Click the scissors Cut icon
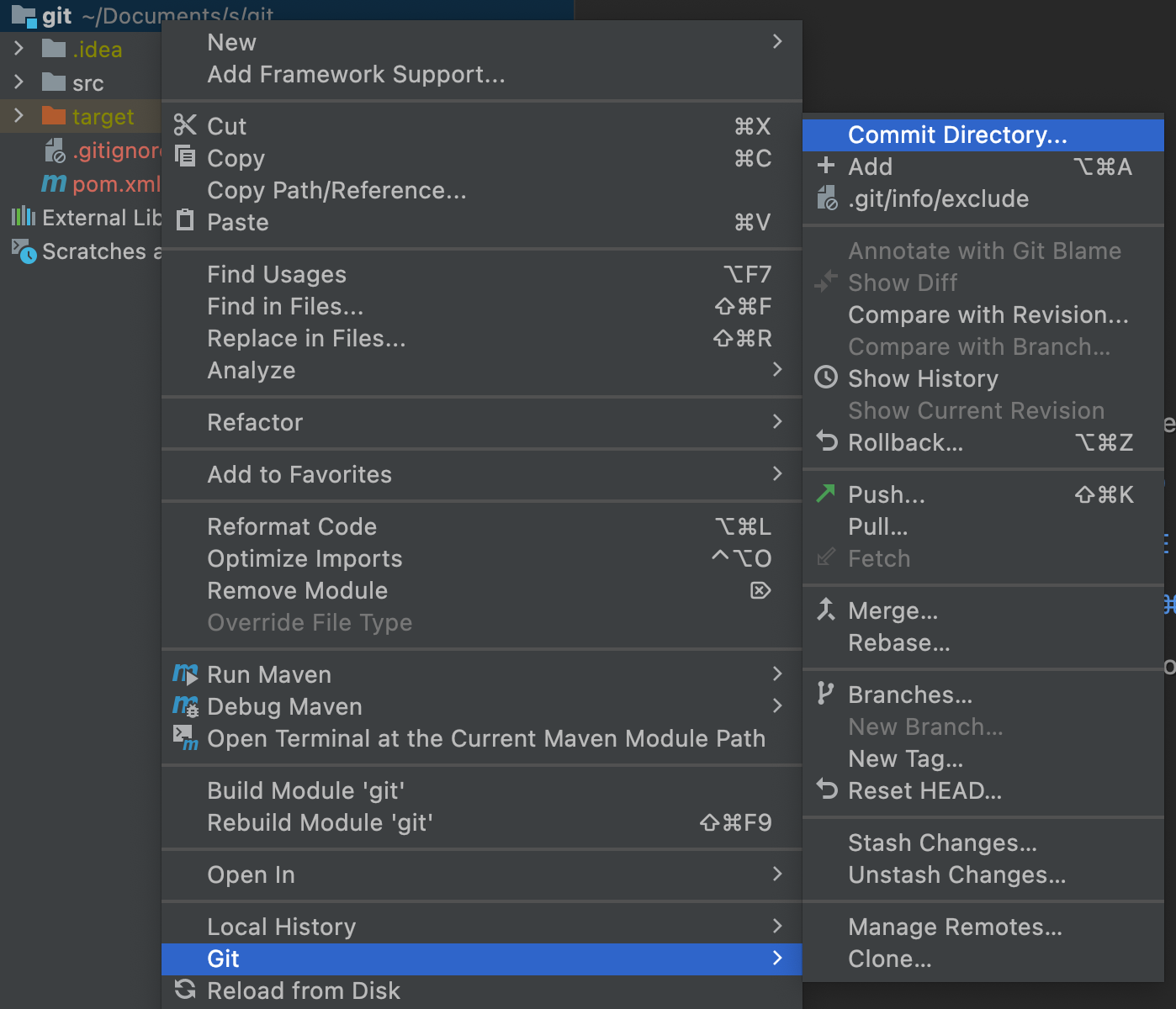Image resolution: width=1176 pixels, height=1009 pixels. (184, 125)
